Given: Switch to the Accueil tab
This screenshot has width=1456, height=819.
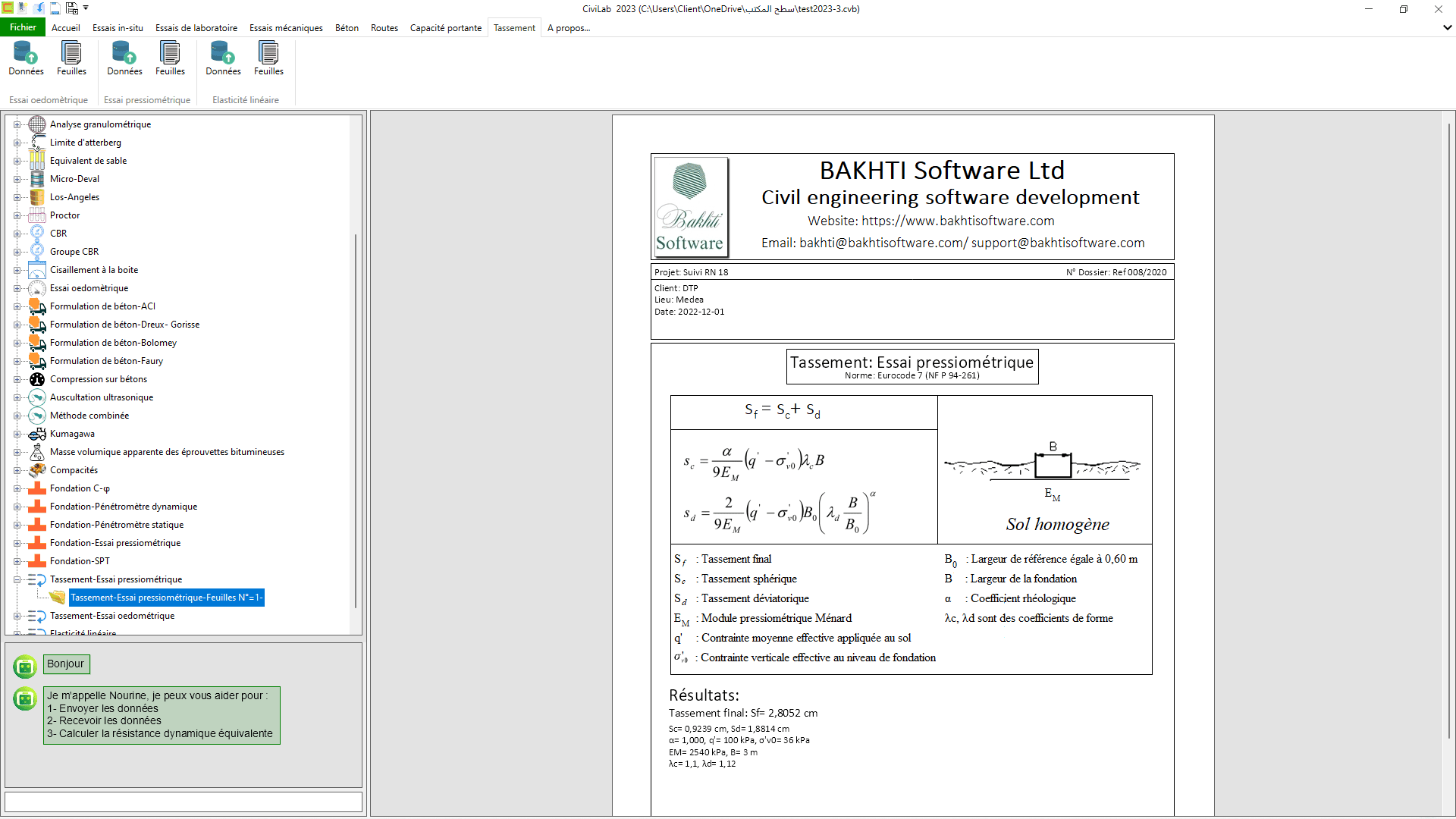Looking at the screenshot, I should click(x=66, y=28).
